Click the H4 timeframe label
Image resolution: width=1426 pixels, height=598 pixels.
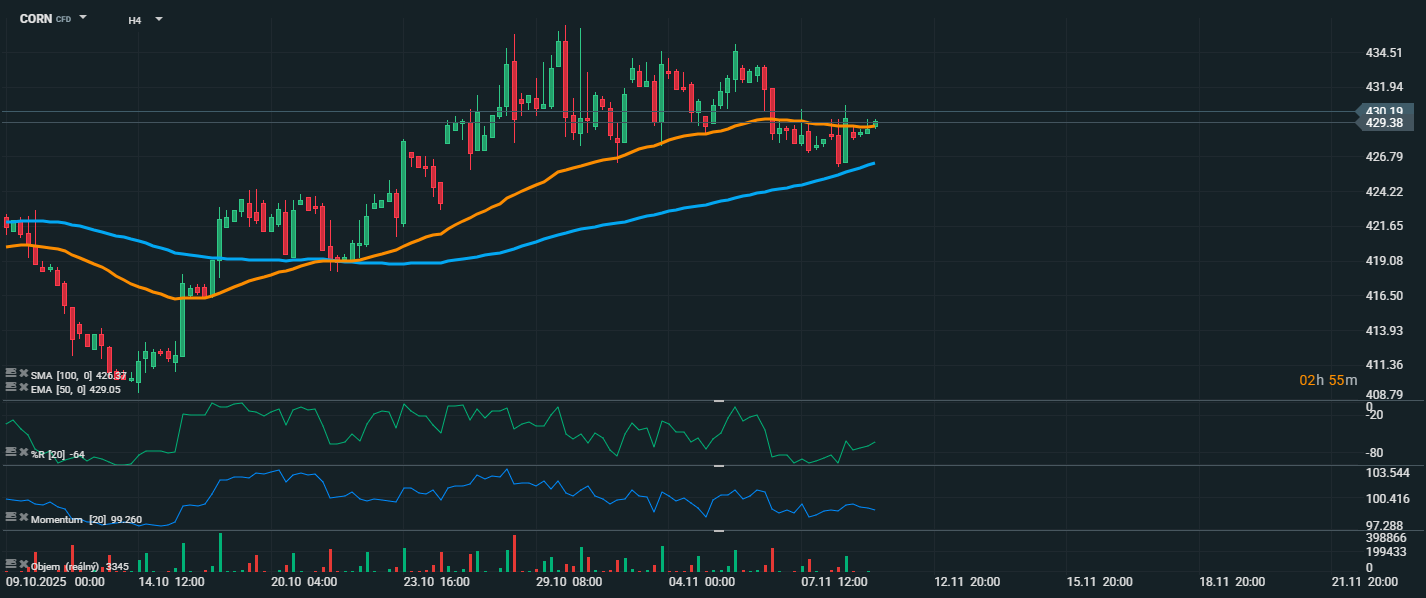pos(135,20)
